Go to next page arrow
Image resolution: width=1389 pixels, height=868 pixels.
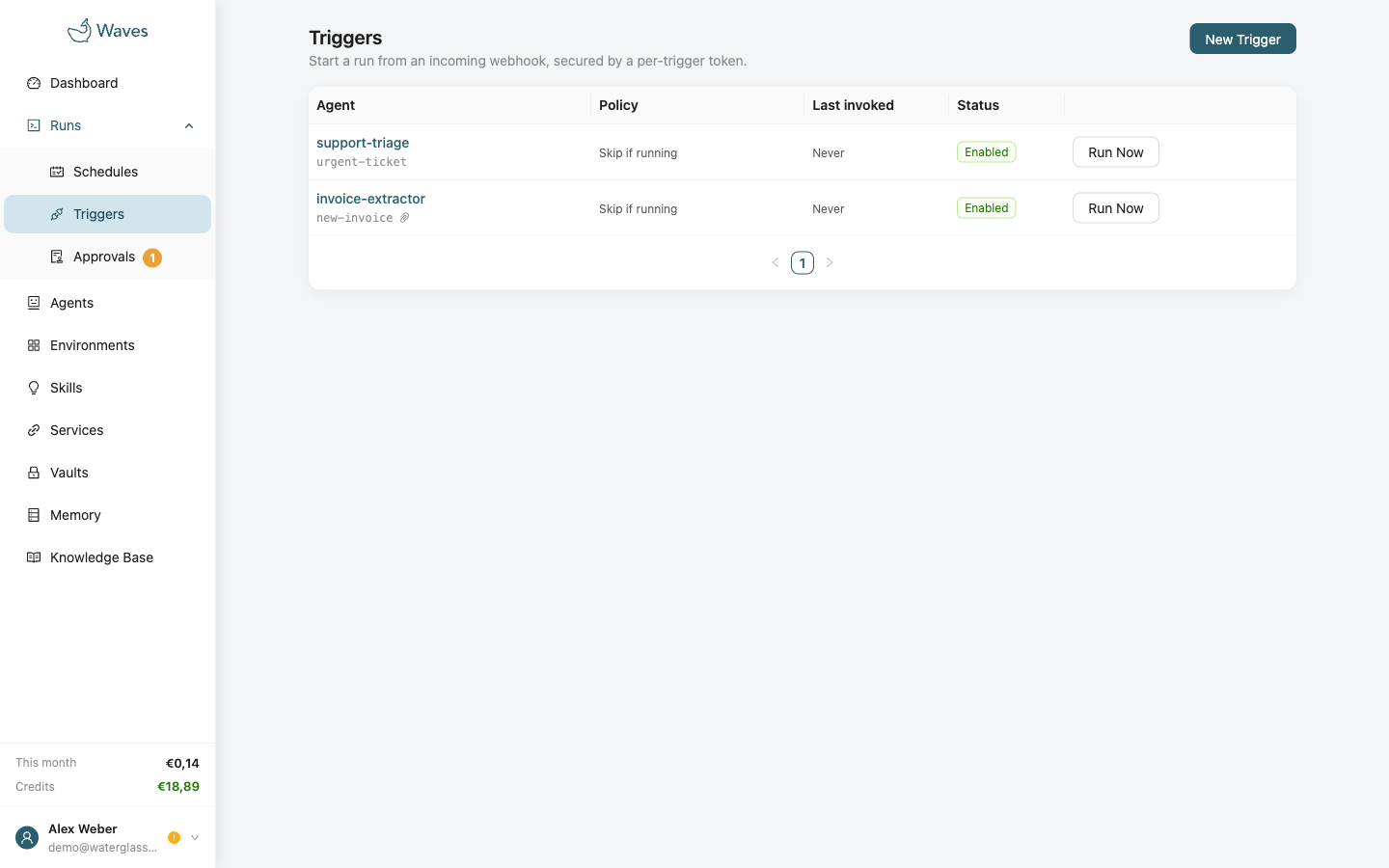(x=830, y=262)
